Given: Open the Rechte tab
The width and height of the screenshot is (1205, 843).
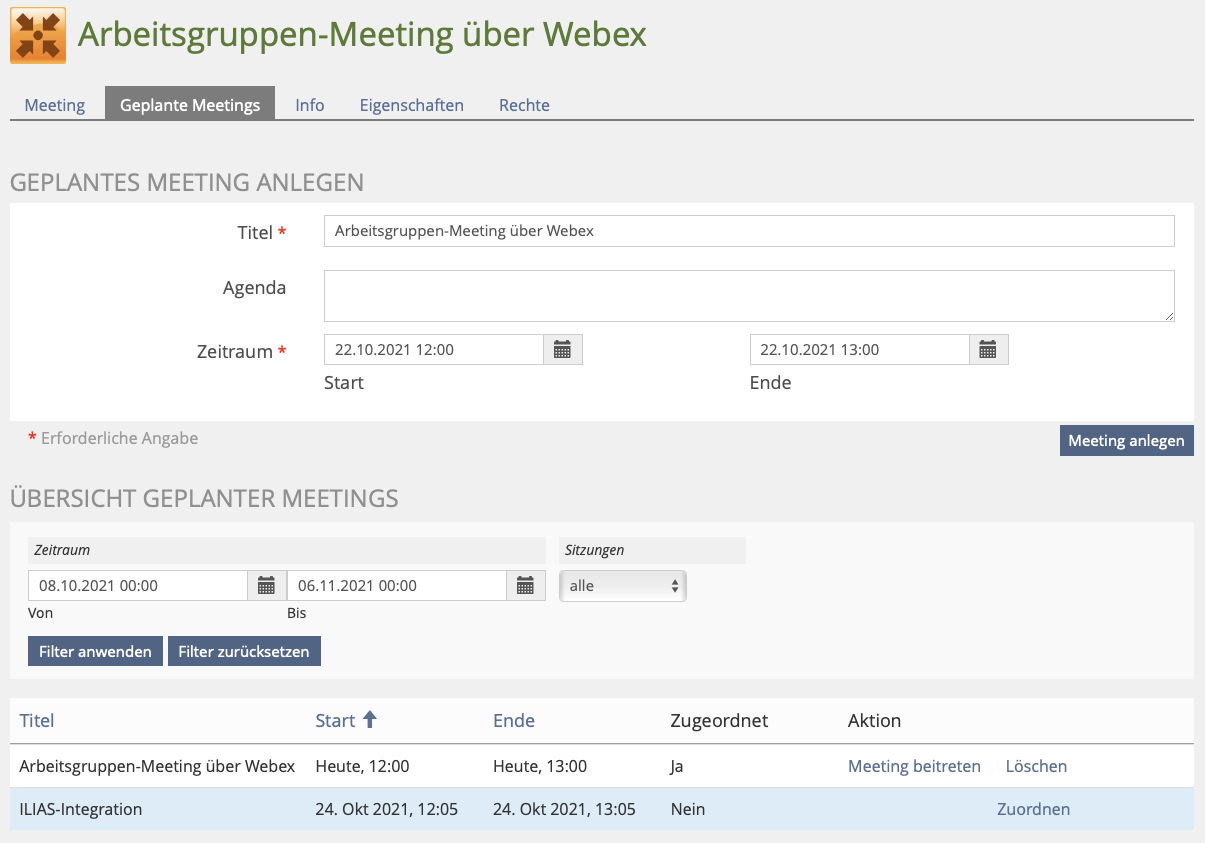Looking at the screenshot, I should [524, 105].
